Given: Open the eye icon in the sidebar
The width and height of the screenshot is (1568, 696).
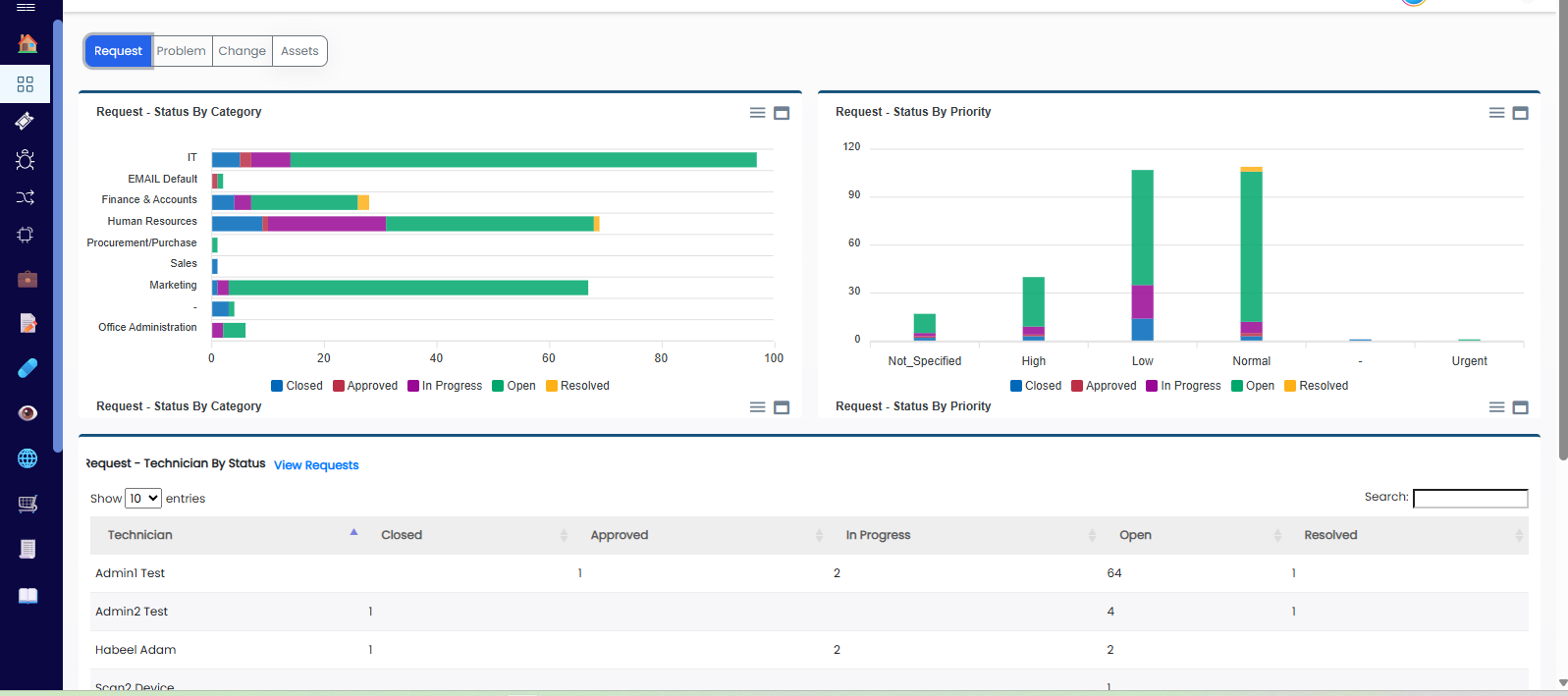Looking at the screenshot, I should pos(27,412).
